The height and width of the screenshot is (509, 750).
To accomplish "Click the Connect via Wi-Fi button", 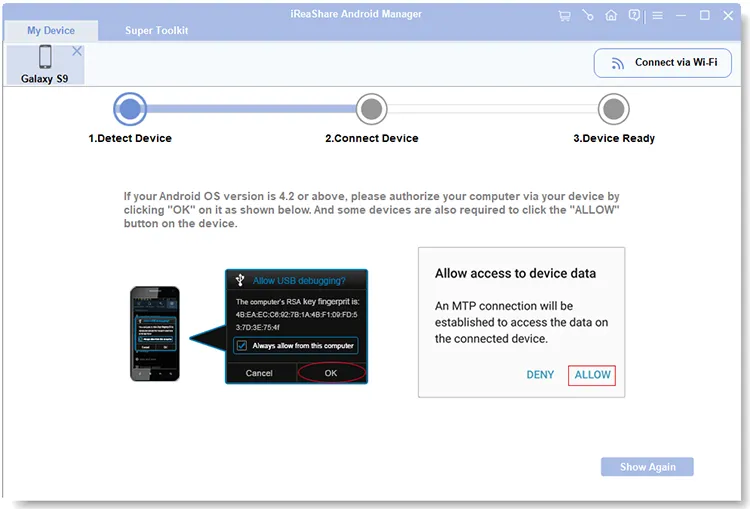I will pyautogui.click(x=662, y=63).
